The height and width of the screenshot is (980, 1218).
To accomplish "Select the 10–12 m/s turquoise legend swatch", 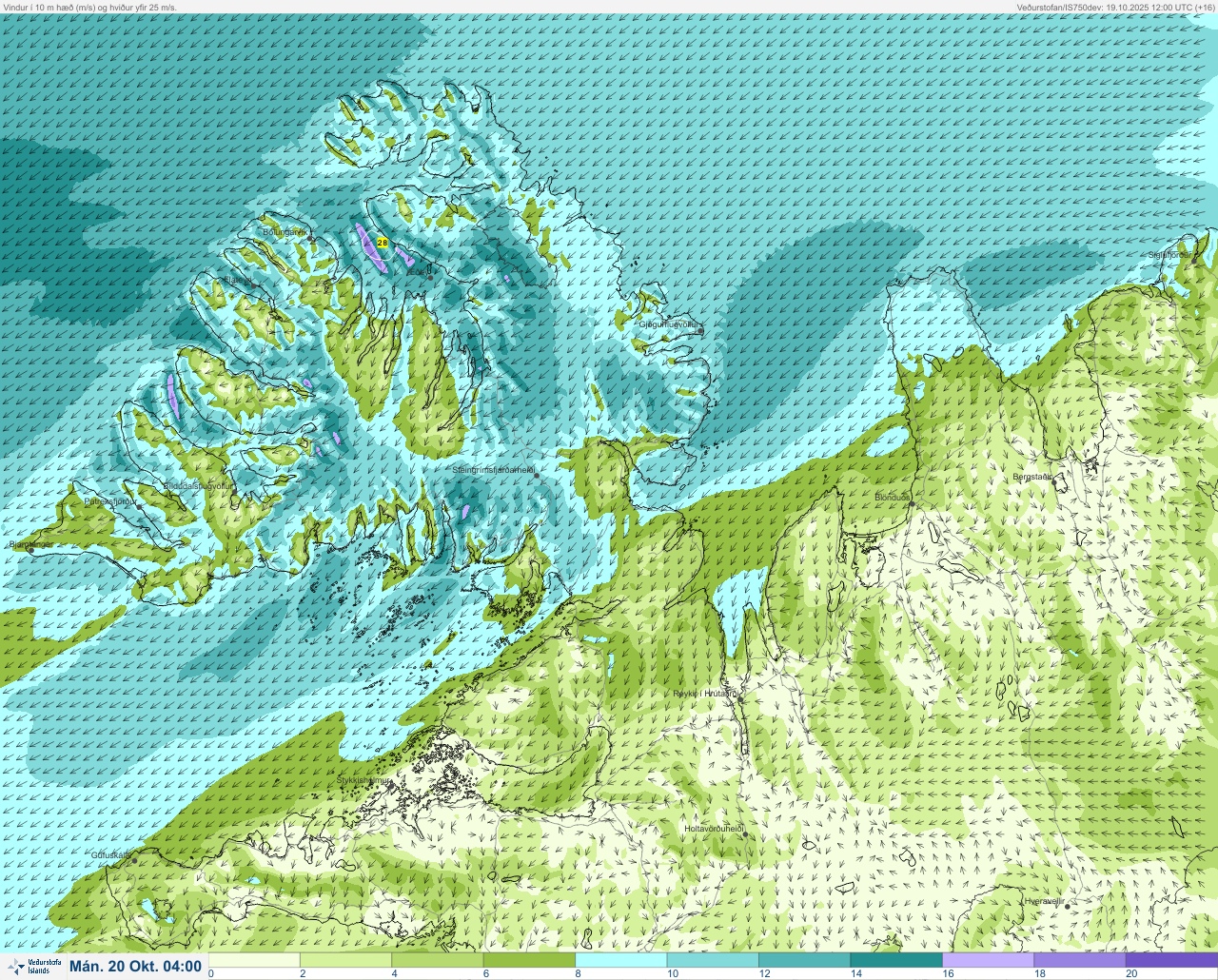I will coord(713,960).
